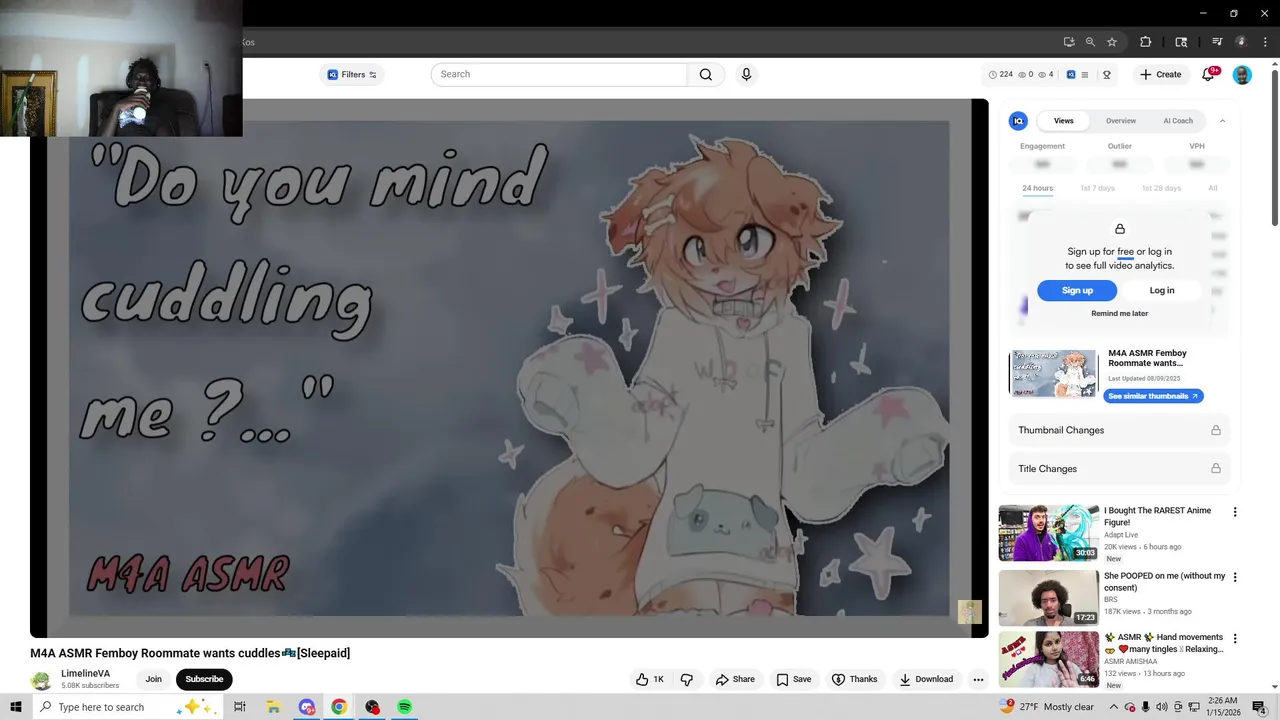Open Chrome three-dot menu
1280x720 pixels.
click(x=1265, y=42)
